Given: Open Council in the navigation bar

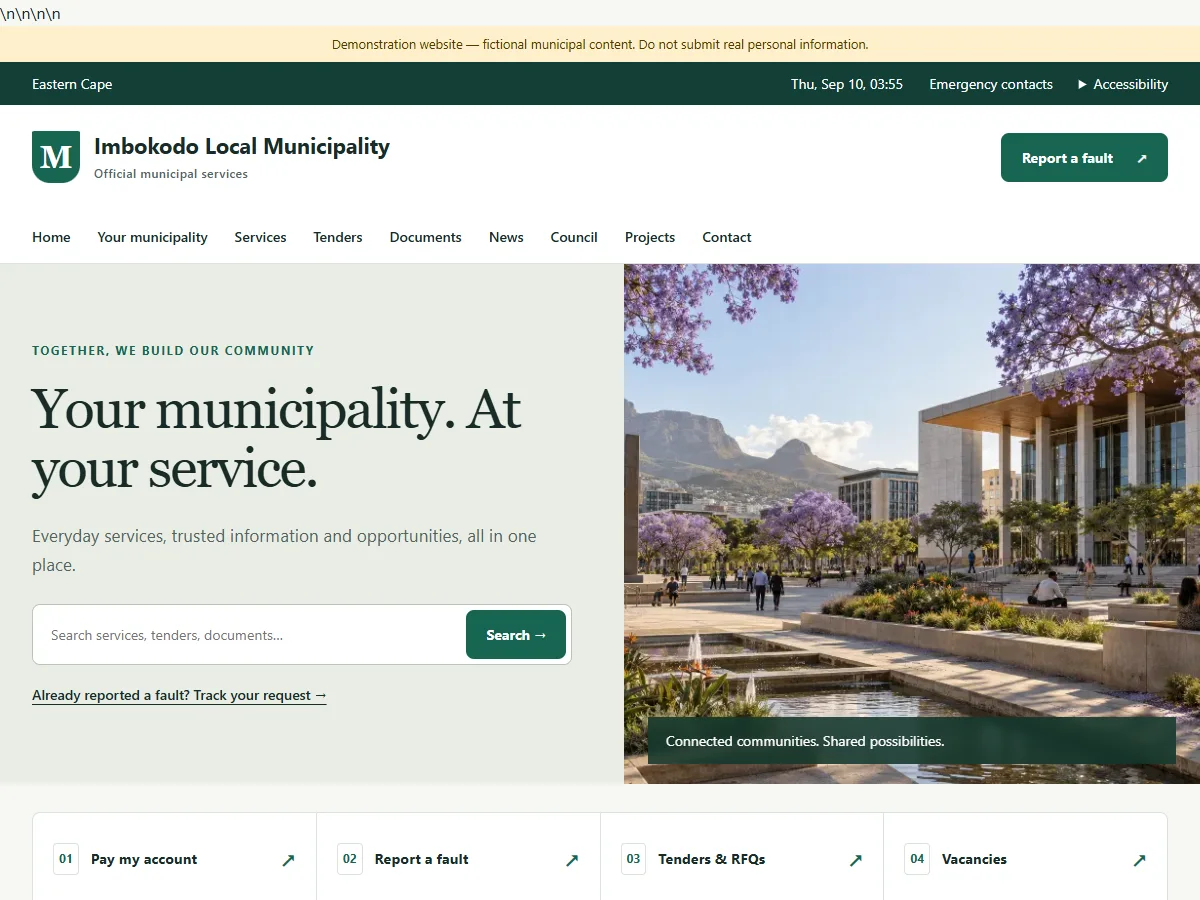Looking at the screenshot, I should 574,237.
